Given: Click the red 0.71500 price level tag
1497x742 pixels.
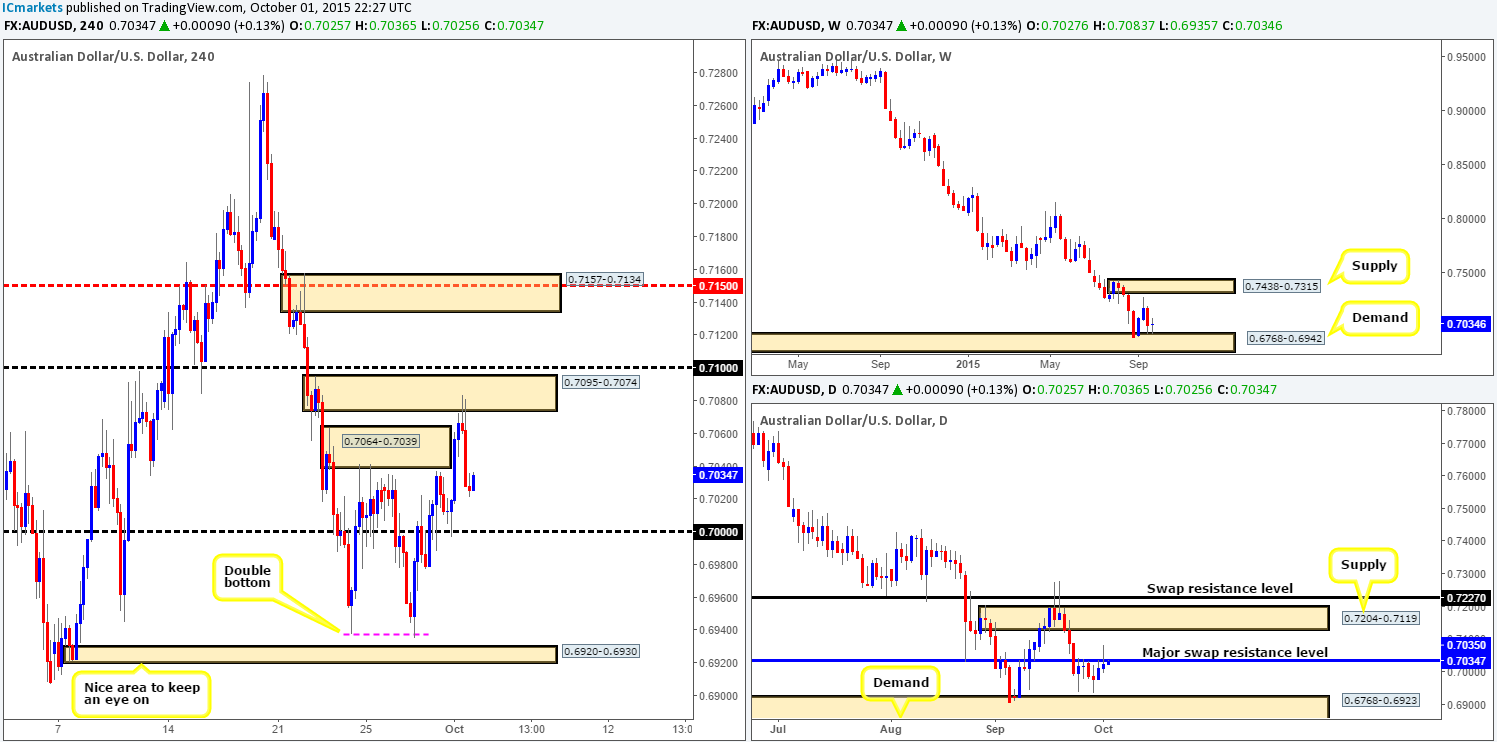Looking at the screenshot, I should [x=717, y=286].
